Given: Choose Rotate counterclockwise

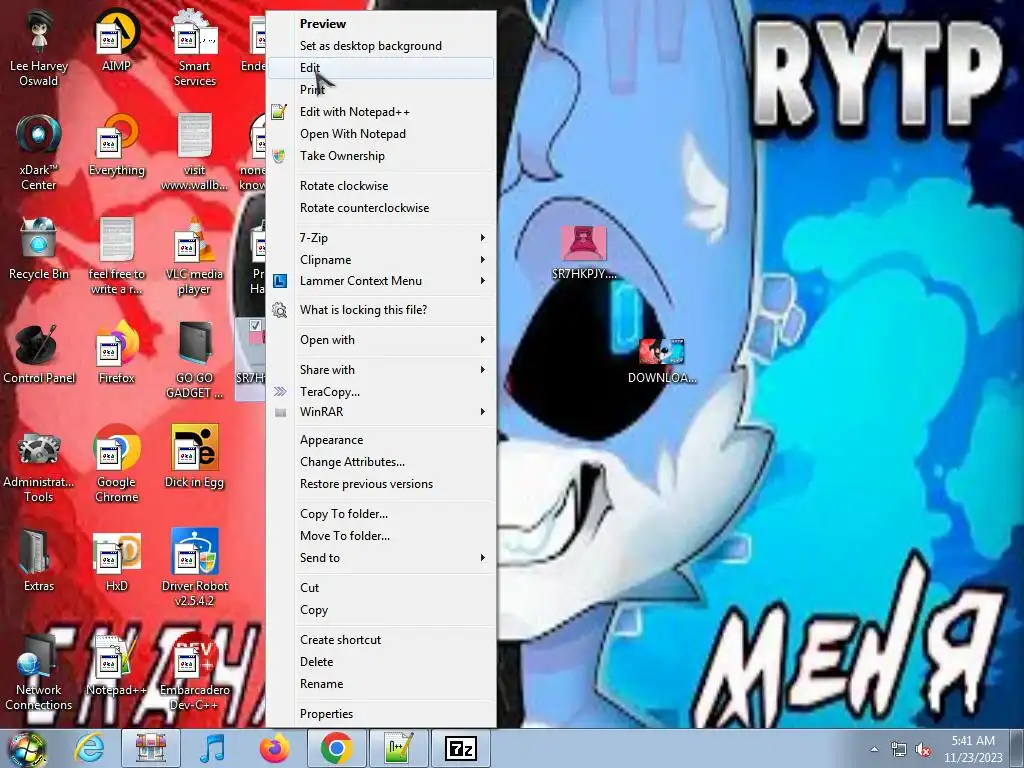Looking at the screenshot, I should [x=381, y=208].
